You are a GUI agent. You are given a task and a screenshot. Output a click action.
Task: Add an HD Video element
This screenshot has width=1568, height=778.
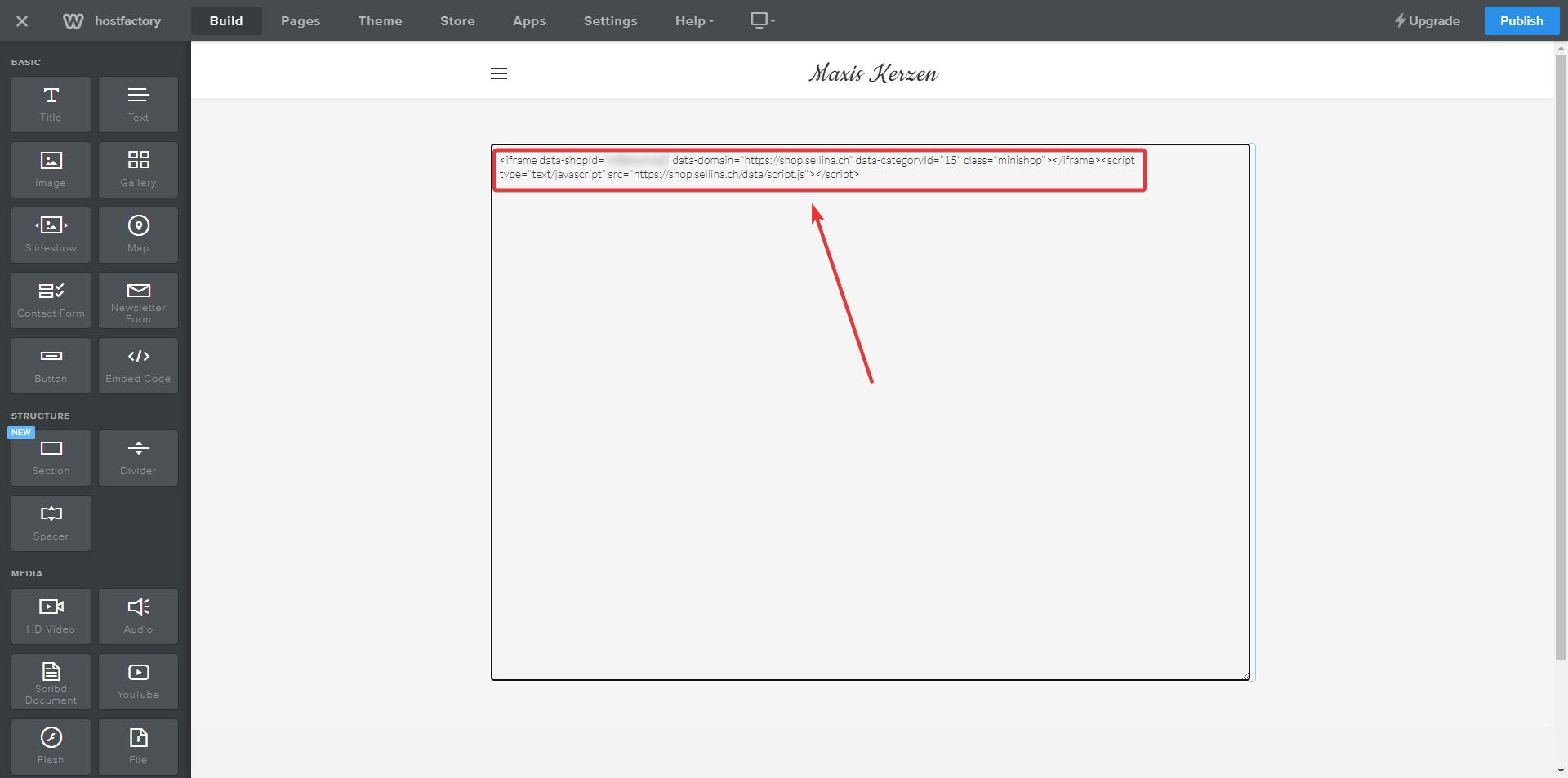coord(51,616)
